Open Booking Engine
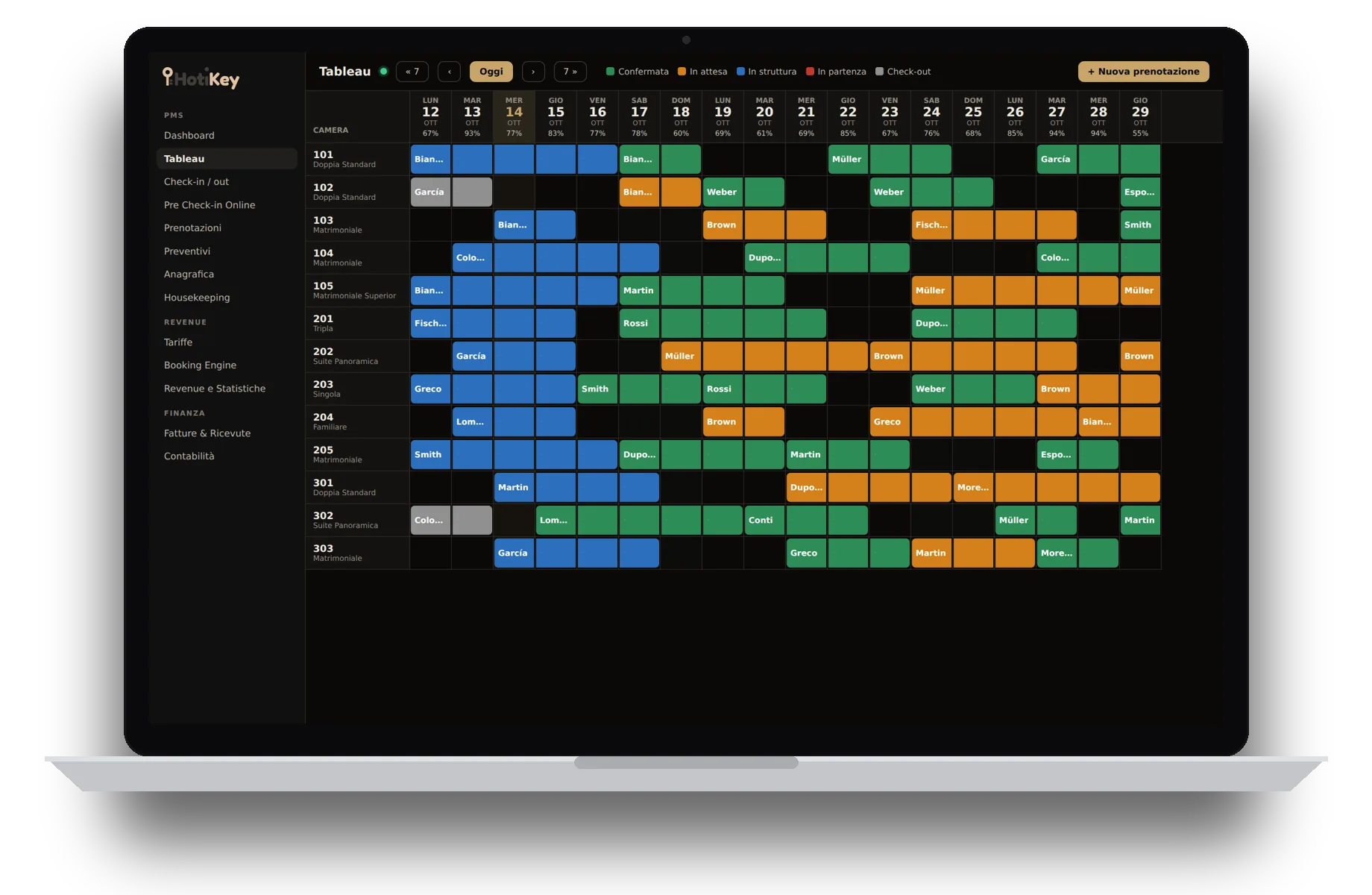 pyautogui.click(x=227, y=365)
